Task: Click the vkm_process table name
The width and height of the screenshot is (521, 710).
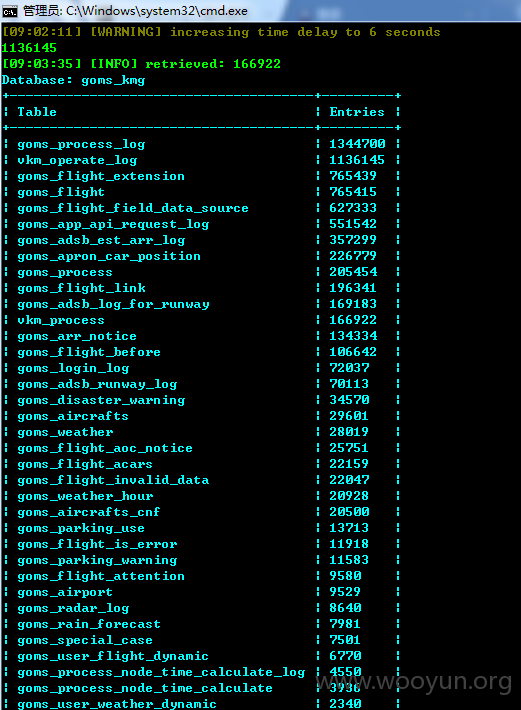Action: (x=61, y=321)
